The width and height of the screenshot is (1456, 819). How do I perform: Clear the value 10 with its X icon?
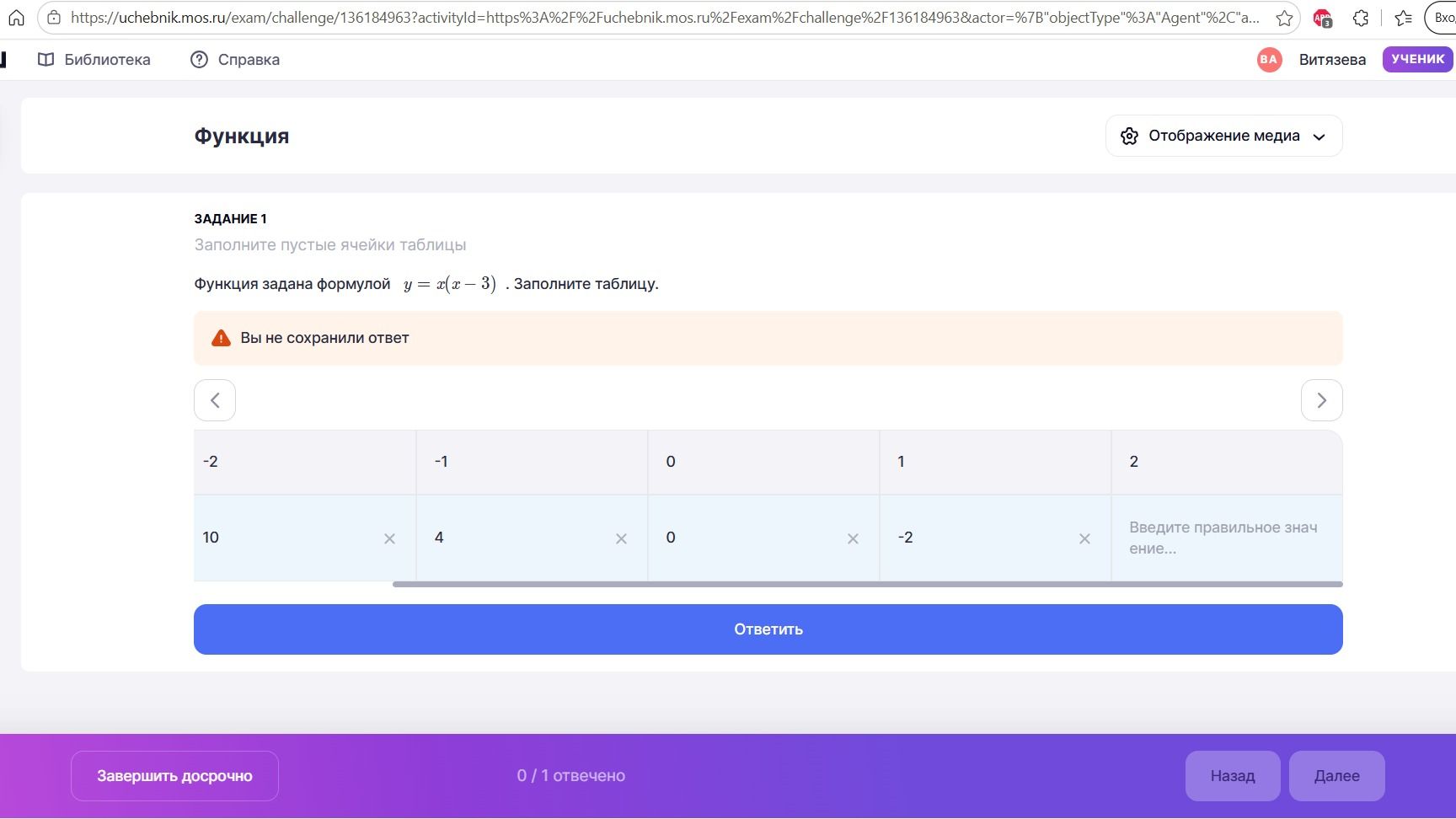tap(389, 538)
